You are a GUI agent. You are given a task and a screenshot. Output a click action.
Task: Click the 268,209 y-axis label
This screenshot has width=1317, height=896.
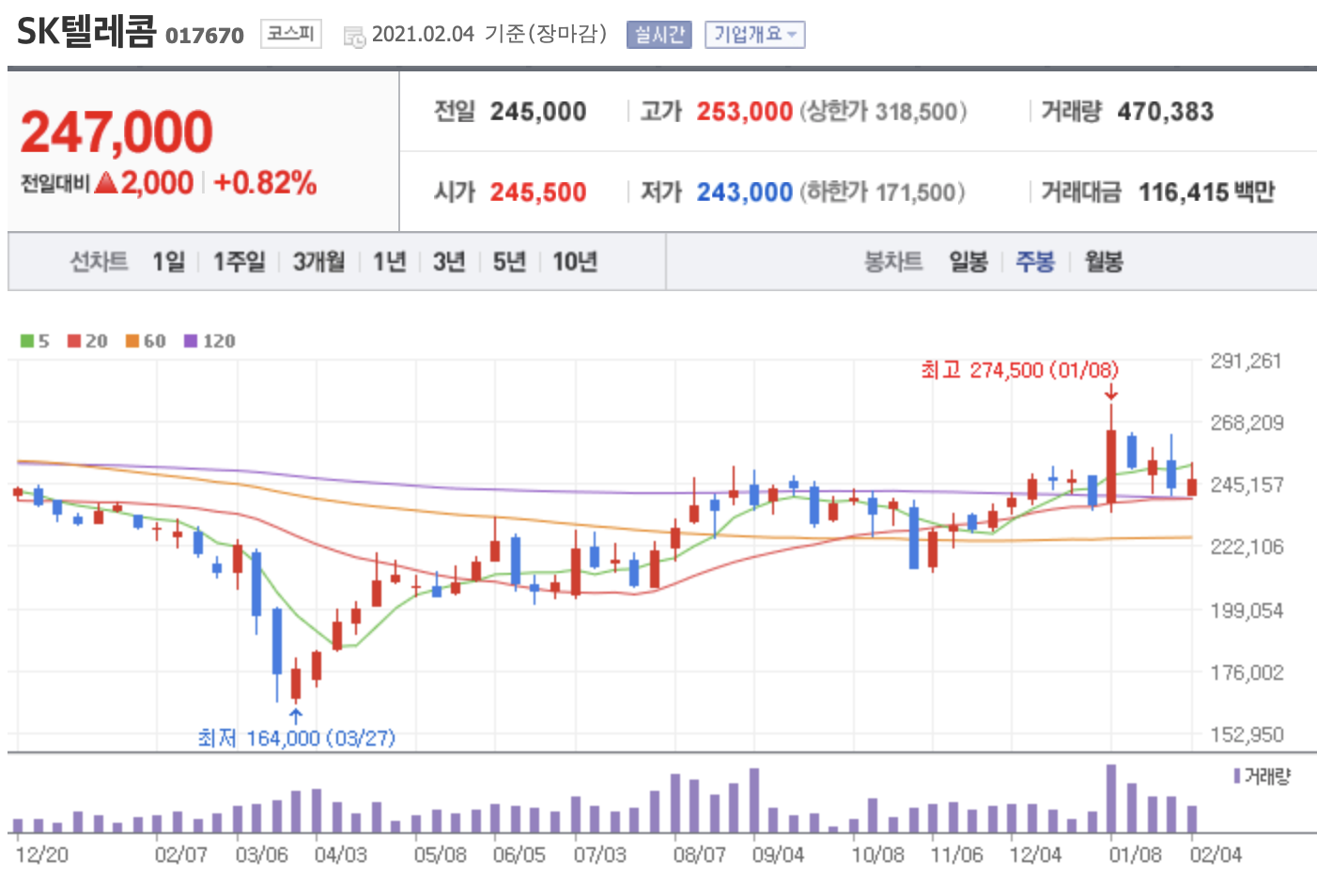(1246, 423)
